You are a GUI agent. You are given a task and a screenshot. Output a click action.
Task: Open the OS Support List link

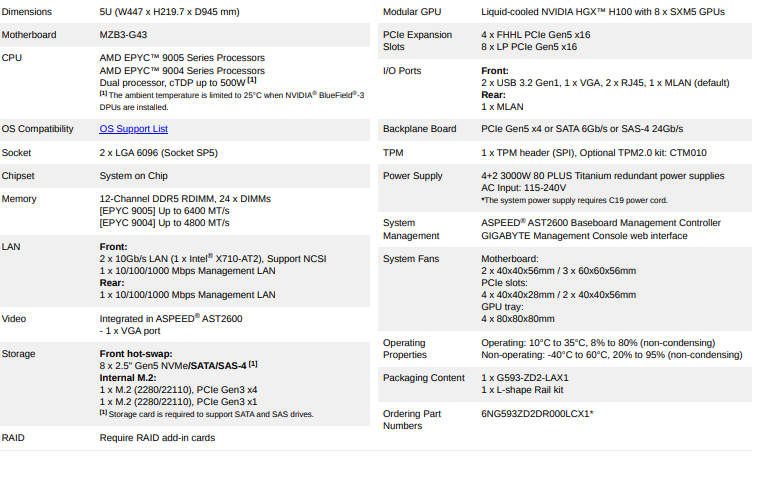[134, 129]
